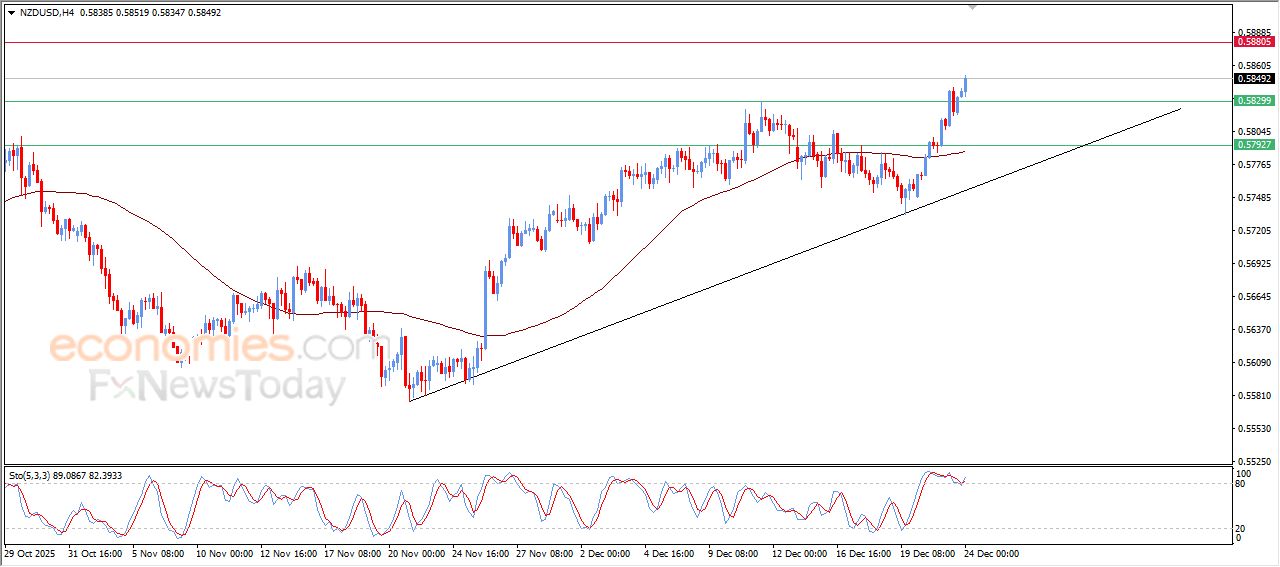This screenshot has height=567, width=1280.
Task: Click the 29 Oct 2025 date label
Action: [33, 553]
